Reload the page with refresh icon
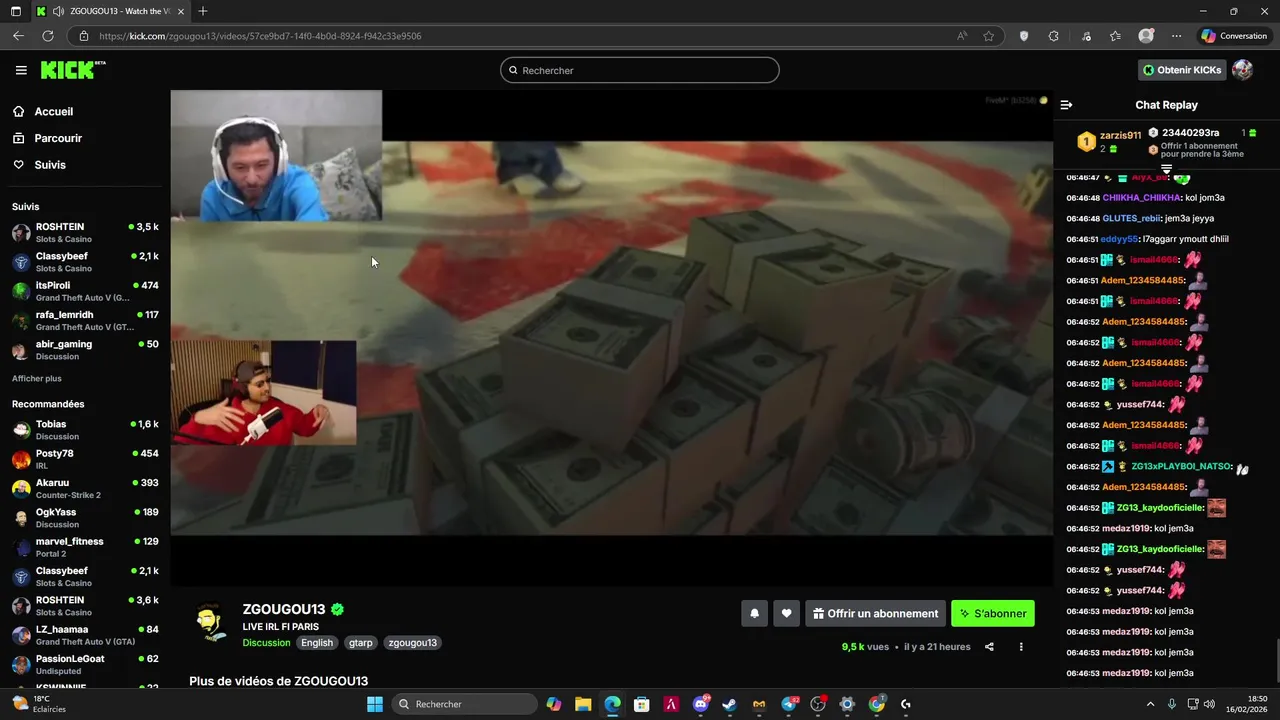 pos(47,36)
